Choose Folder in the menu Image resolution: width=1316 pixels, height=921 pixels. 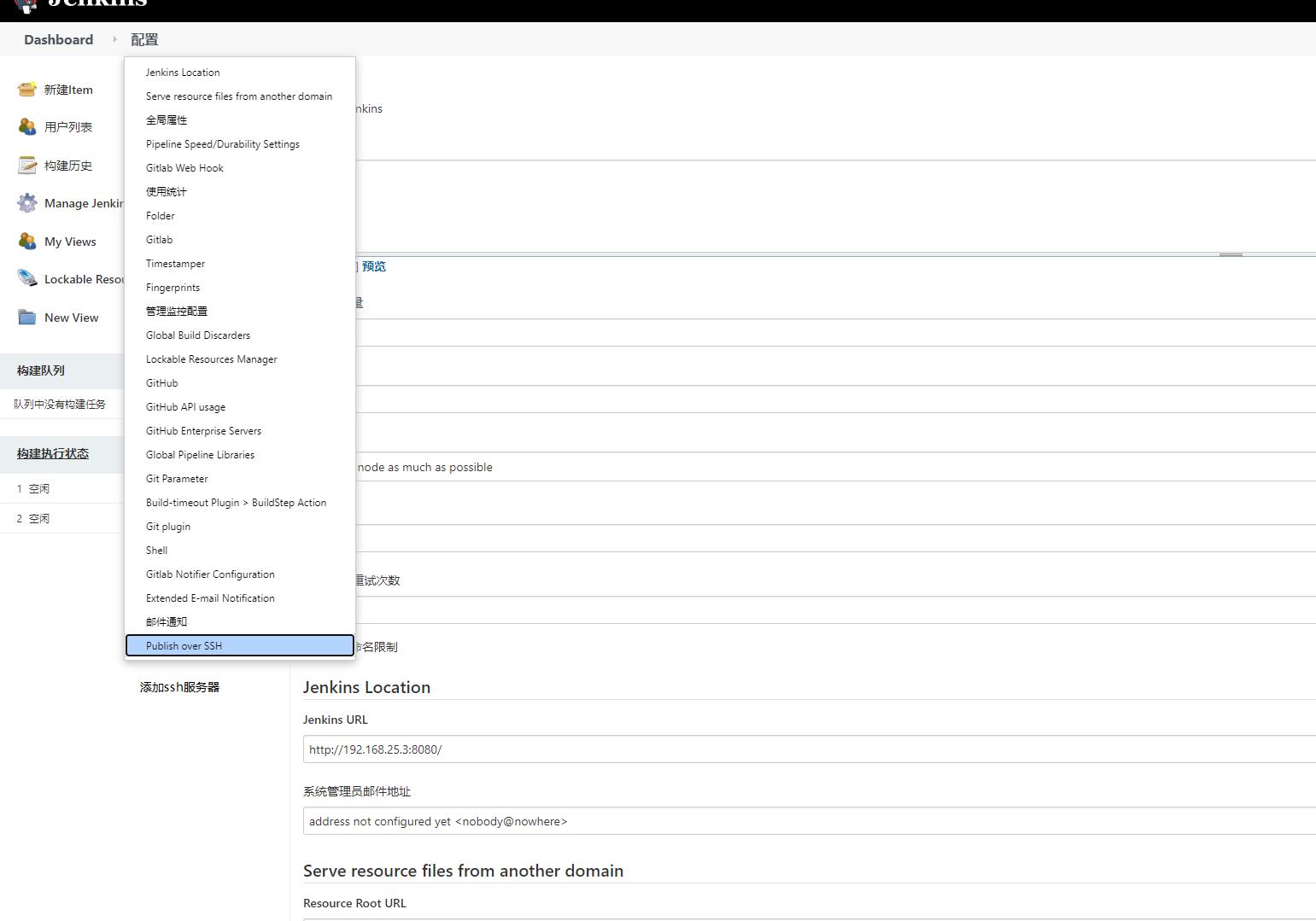[240, 216]
